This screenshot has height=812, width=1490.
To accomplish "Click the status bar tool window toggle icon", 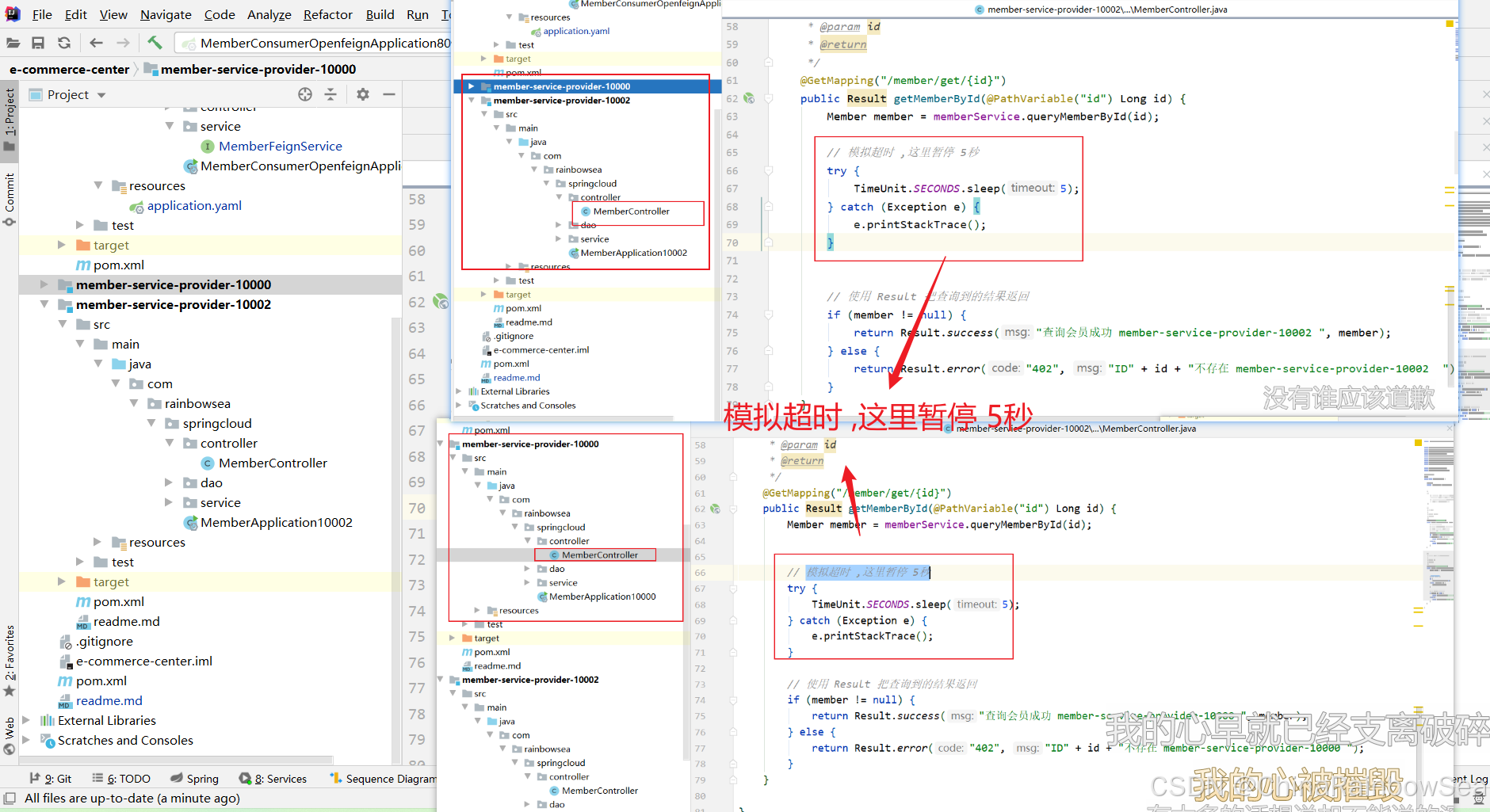I will click(10, 798).
